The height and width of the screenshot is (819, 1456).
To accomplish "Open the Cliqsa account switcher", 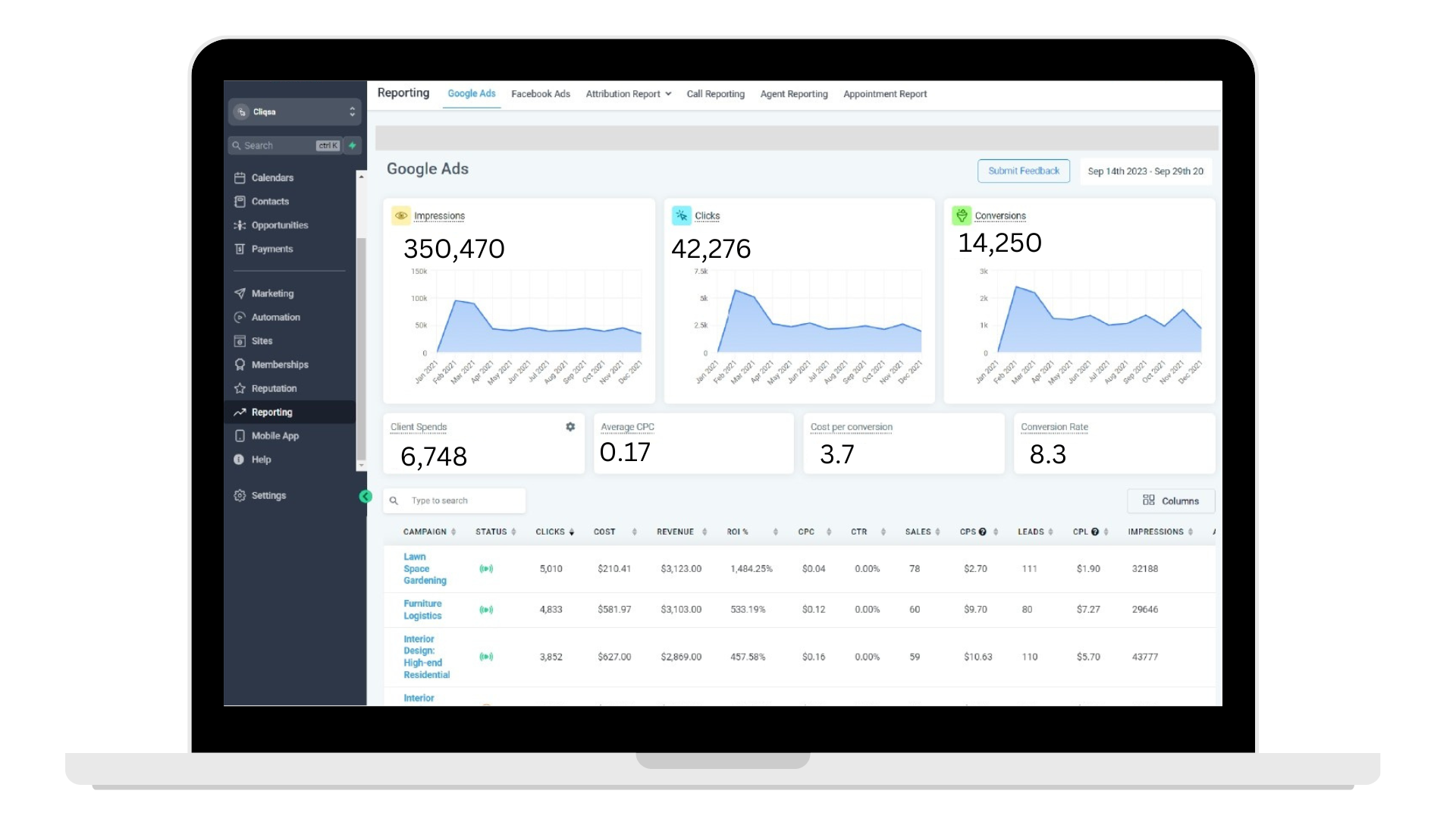I will click(x=294, y=111).
